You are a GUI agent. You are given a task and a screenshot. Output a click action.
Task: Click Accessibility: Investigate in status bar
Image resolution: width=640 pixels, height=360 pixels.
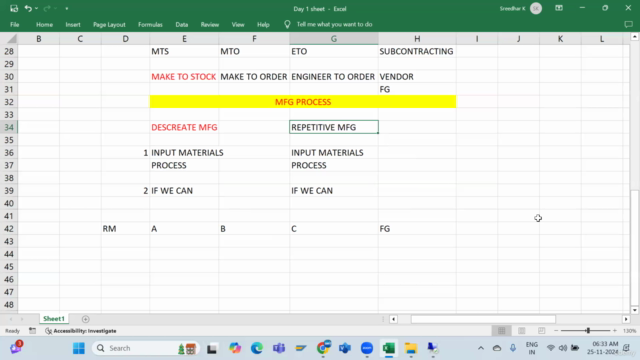click(x=81, y=331)
